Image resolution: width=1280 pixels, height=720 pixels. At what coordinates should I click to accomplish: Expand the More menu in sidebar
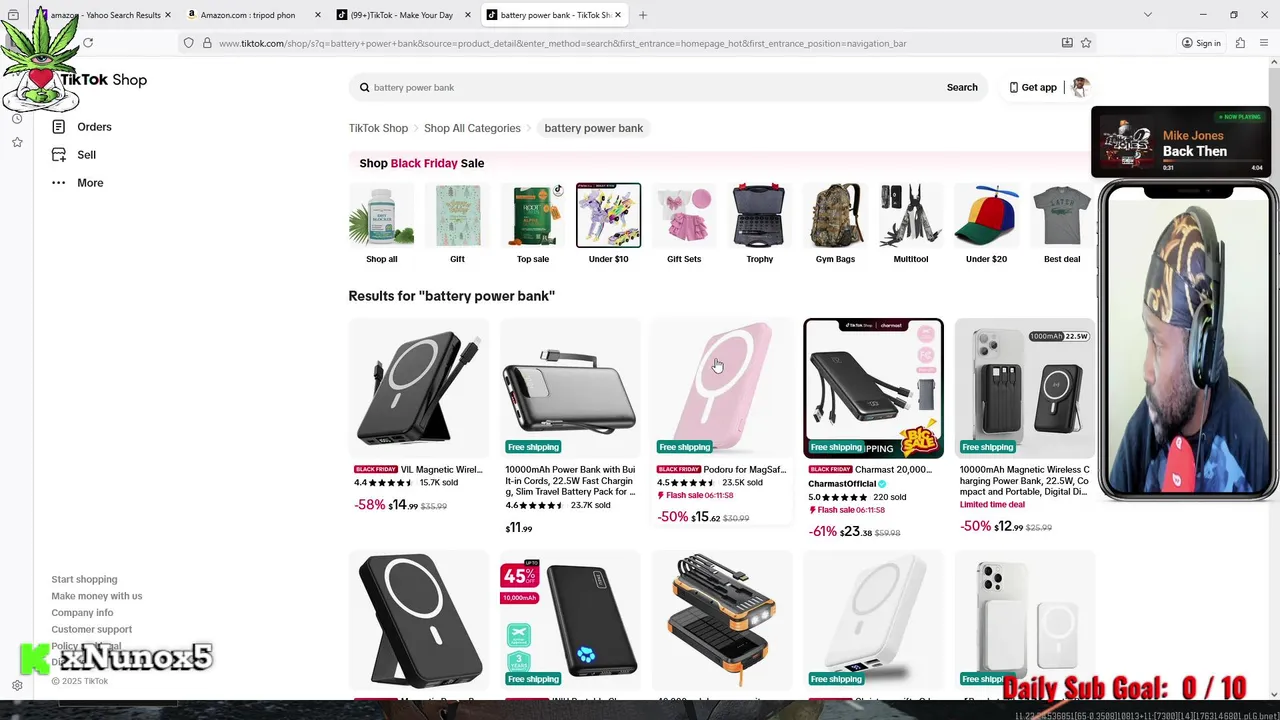78,183
